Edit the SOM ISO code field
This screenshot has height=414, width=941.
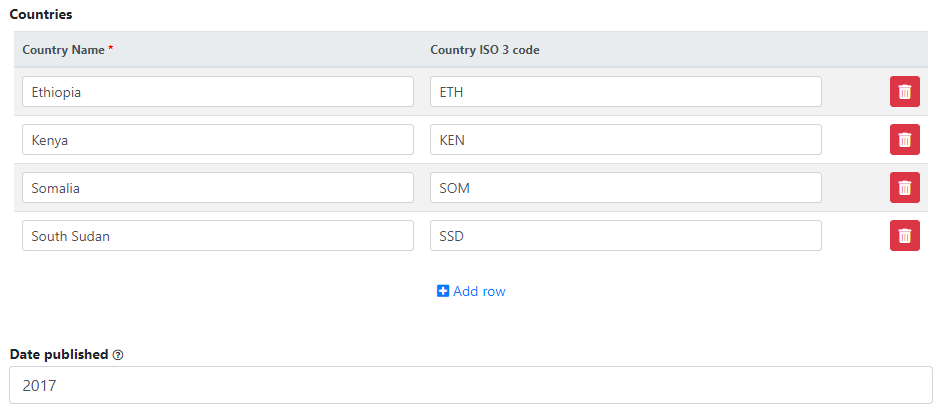point(626,187)
